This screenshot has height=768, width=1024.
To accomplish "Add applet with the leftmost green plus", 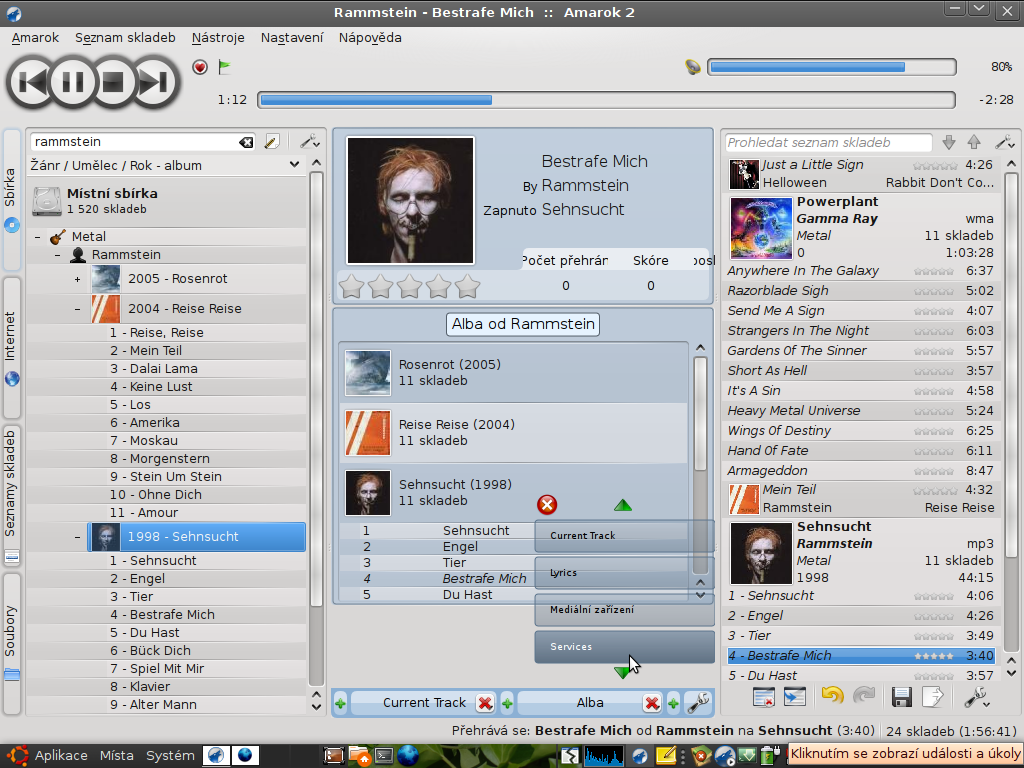I will point(340,703).
